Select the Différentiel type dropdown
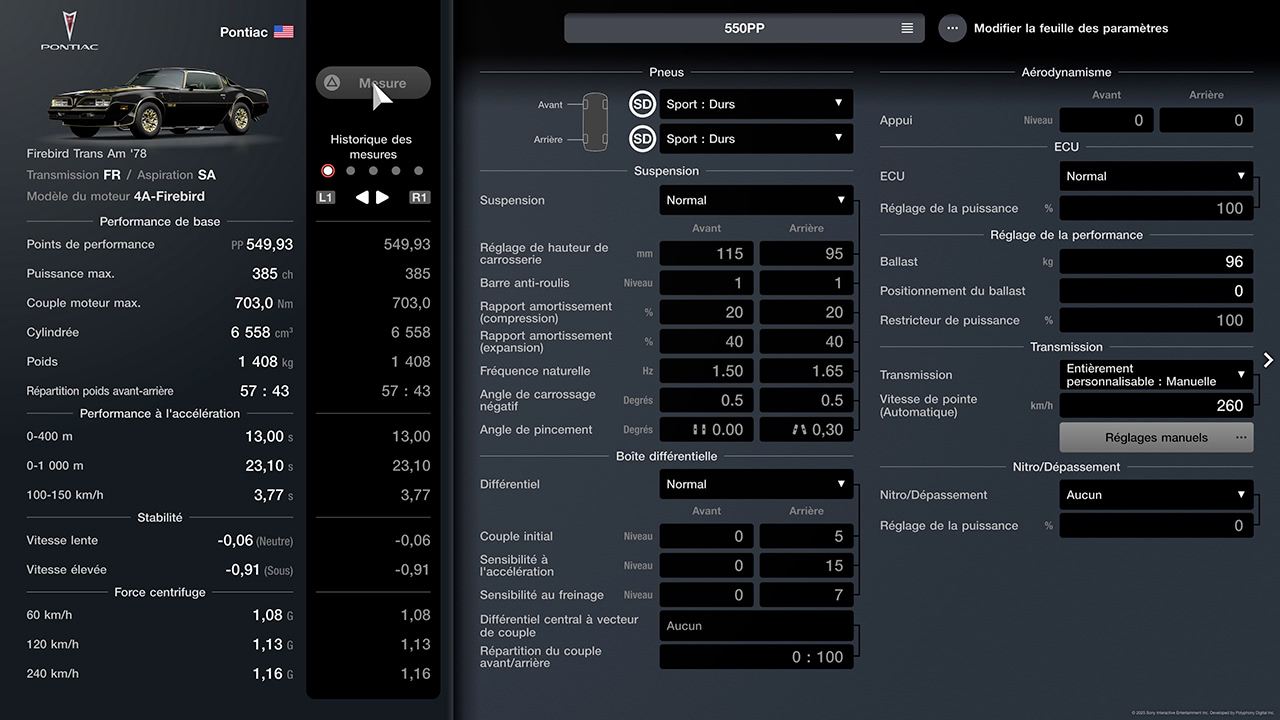The image size is (1280, 720). pyautogui.click(x=756, y=484)
